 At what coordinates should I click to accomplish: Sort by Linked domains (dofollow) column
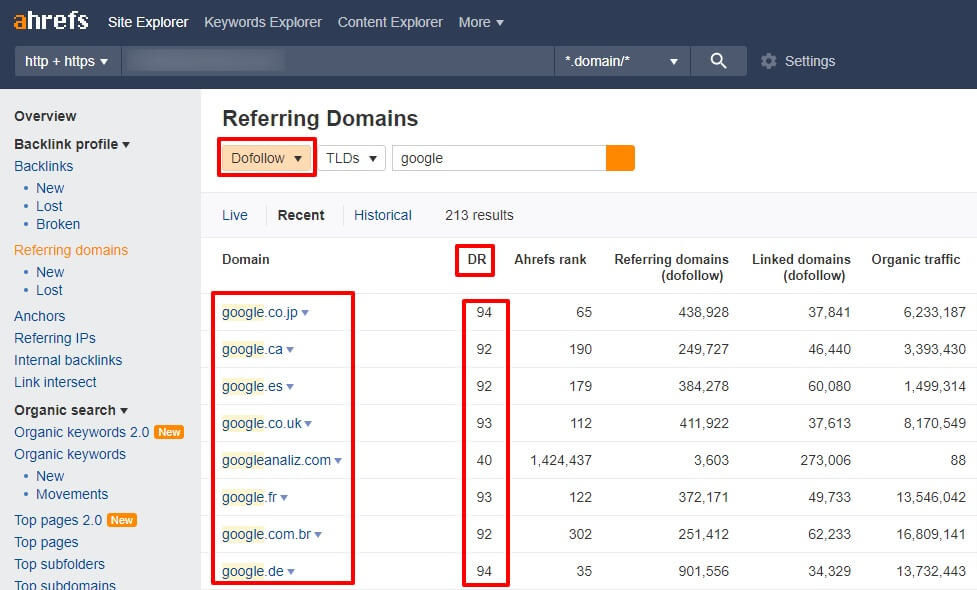coord(801,267)
